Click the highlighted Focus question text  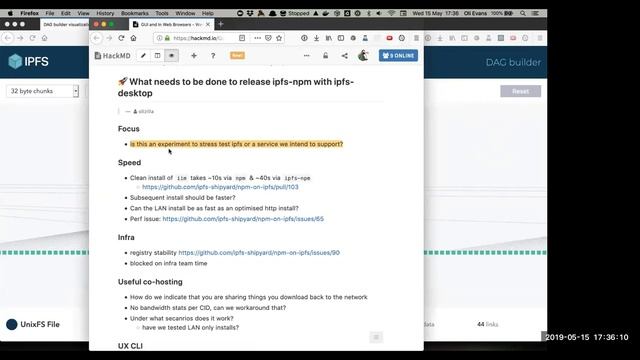tap(236, 144)
